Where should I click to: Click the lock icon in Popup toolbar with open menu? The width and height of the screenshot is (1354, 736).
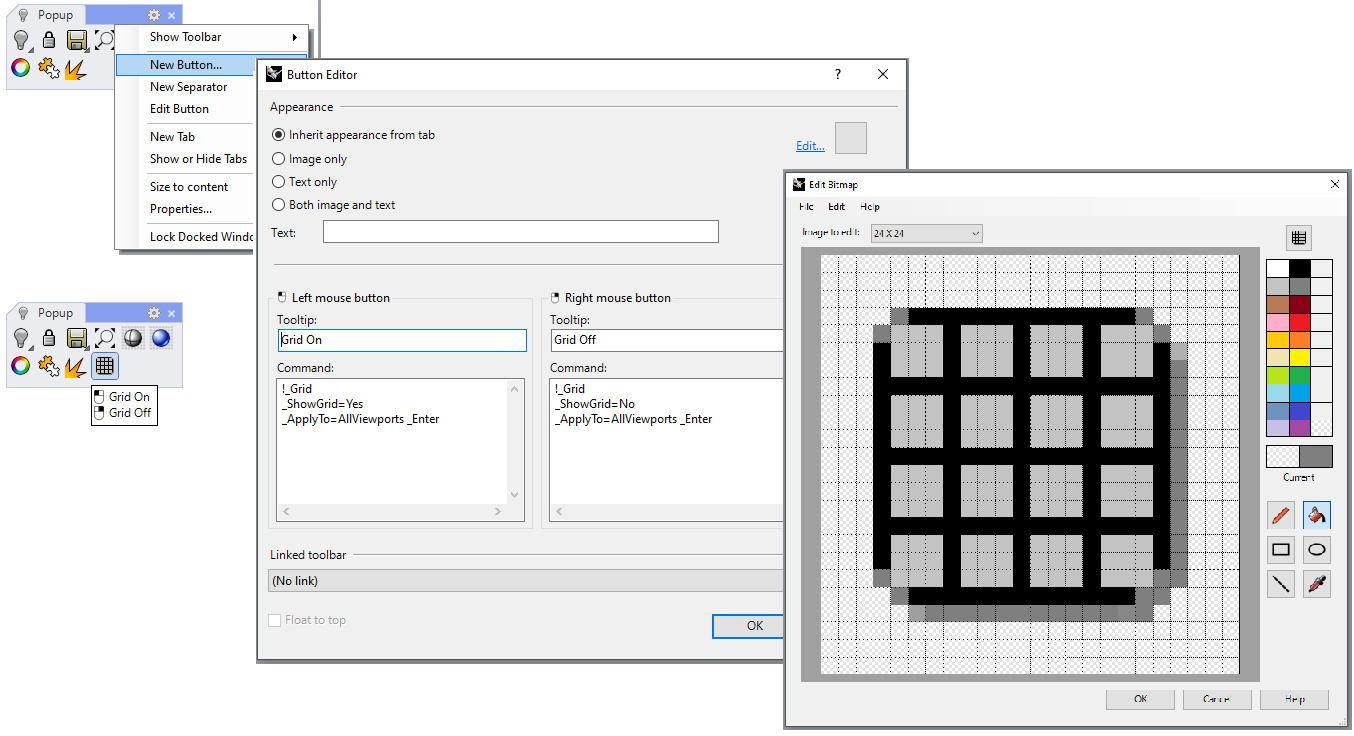49,41
